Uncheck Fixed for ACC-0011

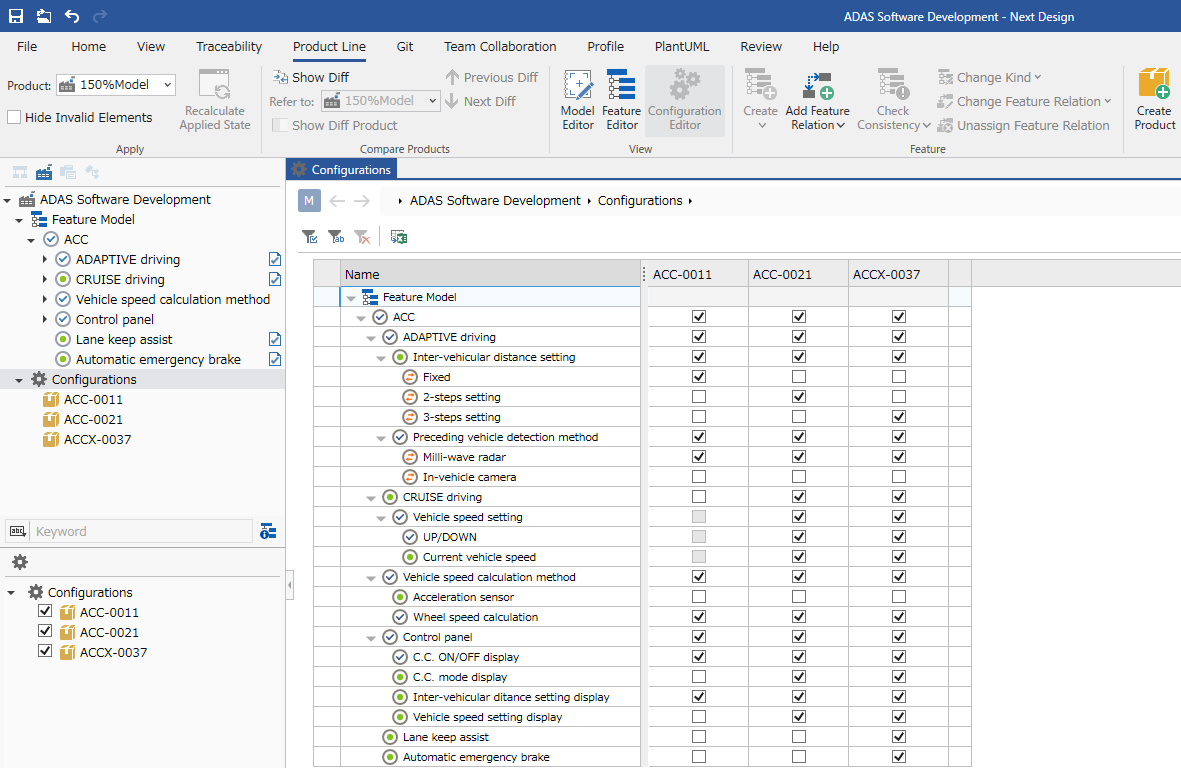[699, 376]
